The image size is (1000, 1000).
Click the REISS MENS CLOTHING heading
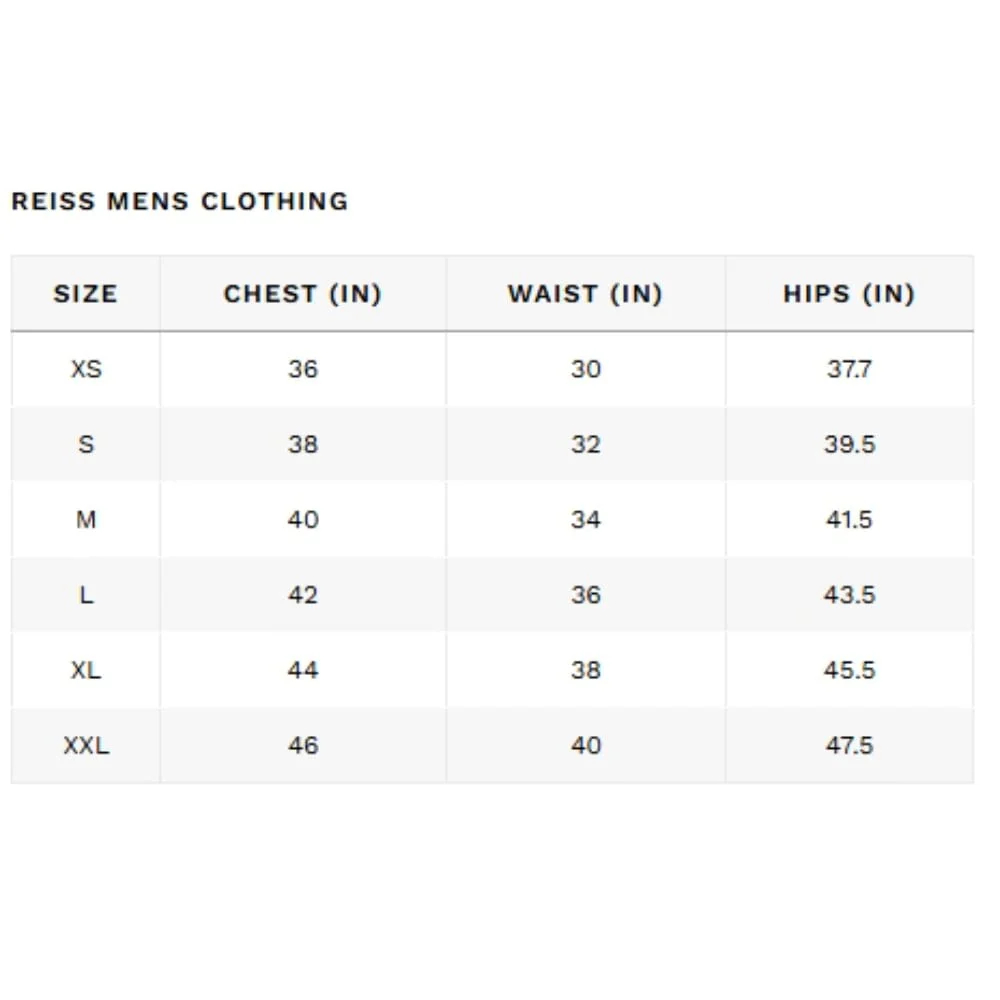180,202
